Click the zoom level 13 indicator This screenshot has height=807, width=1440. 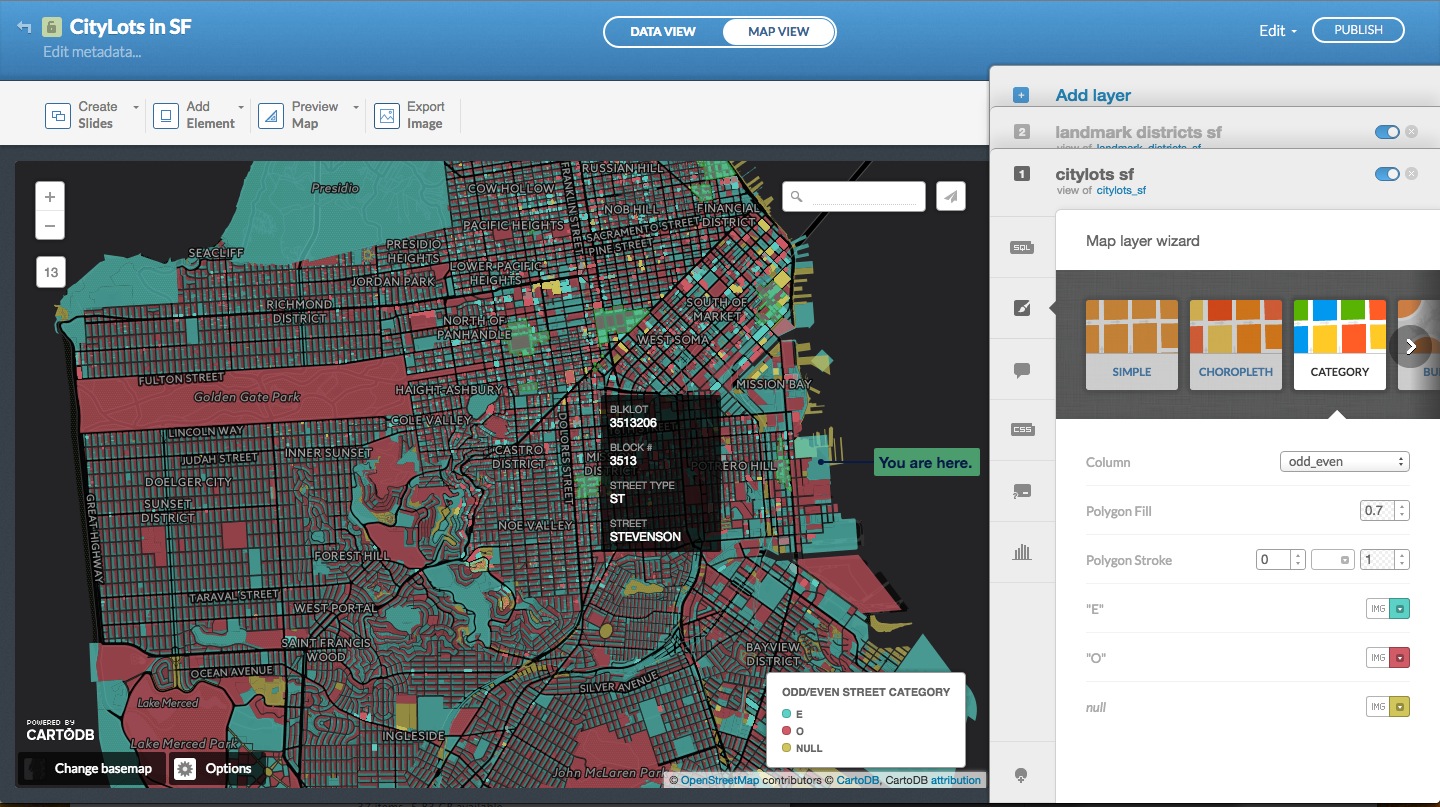(50, 272)
